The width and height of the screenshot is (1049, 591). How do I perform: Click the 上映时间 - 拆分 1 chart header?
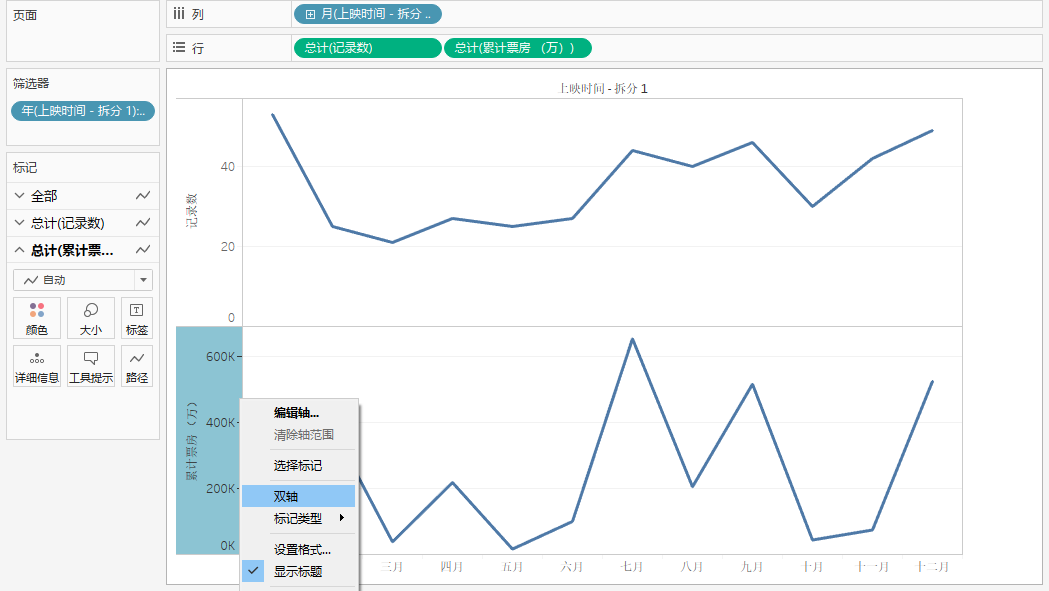[603, 88]
